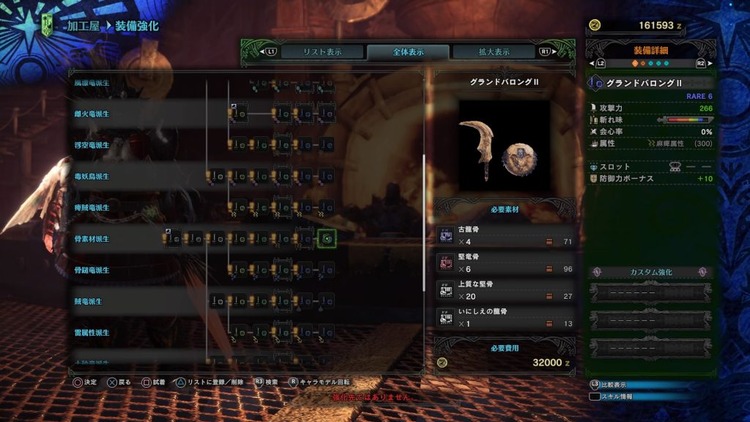Switch to the 拡大表示 tab

(494, 52)
